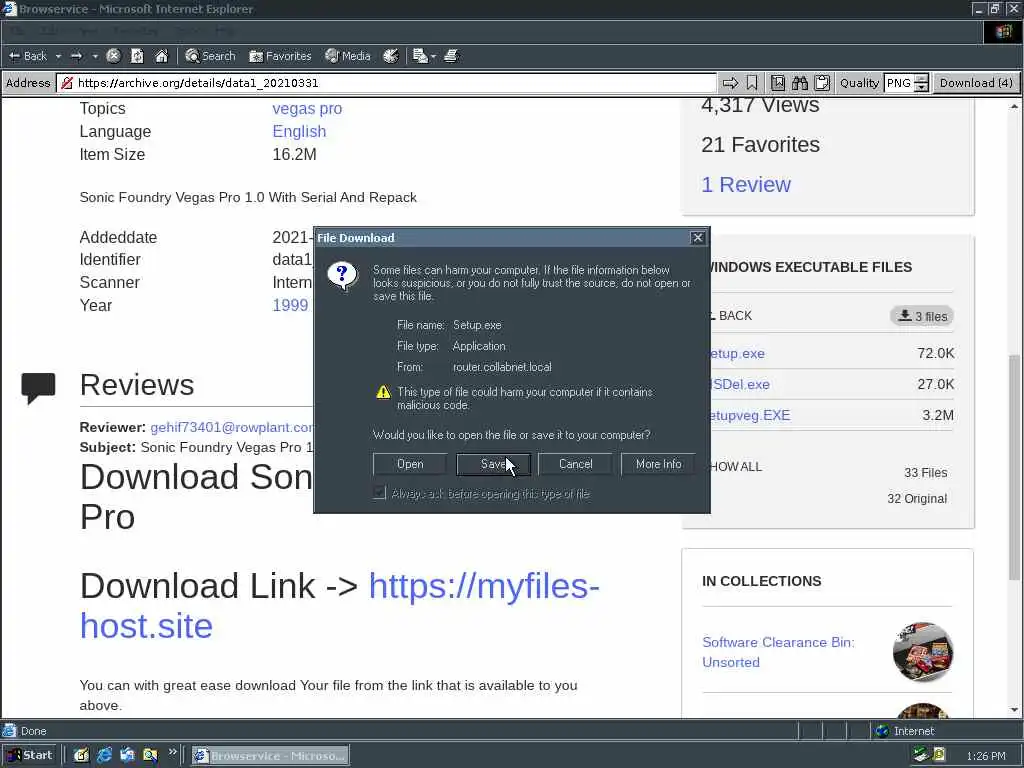Click SHOW ALL in downloads panel
The height and width of the screenshot is (768, 1024).
point(735,466)
